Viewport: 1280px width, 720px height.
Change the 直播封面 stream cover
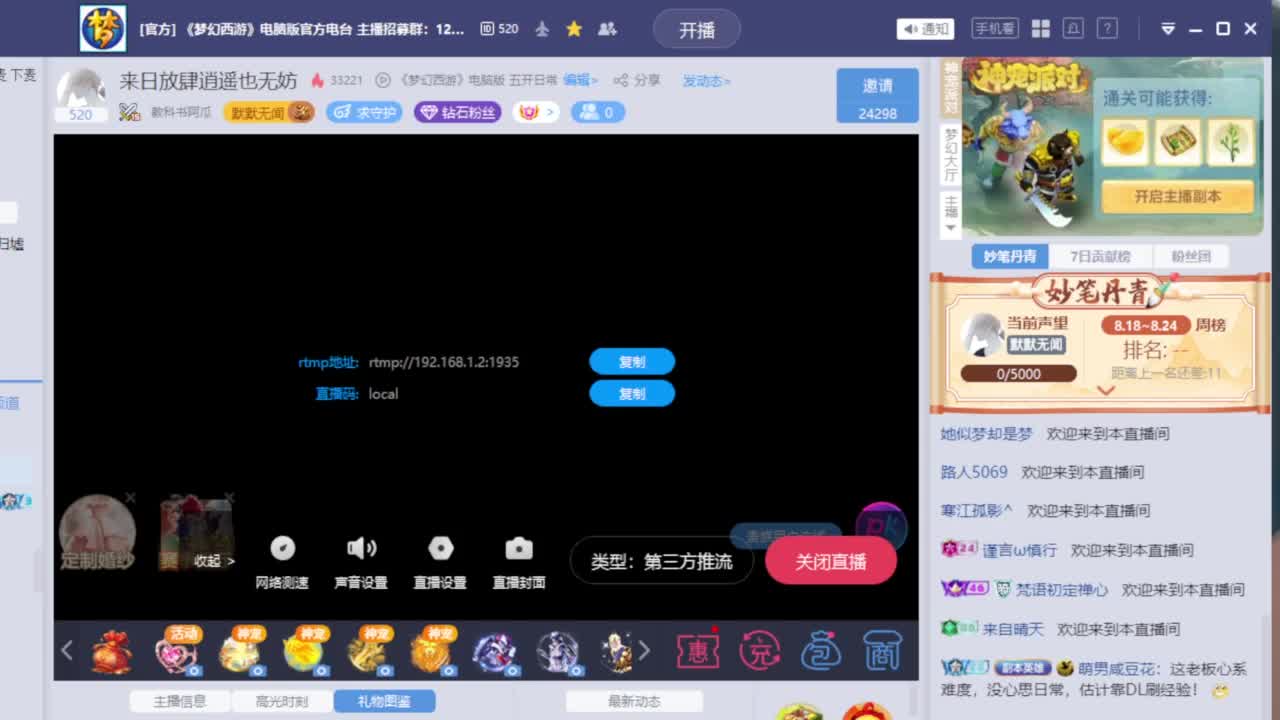pyautogui.click(x=518, y=560)
